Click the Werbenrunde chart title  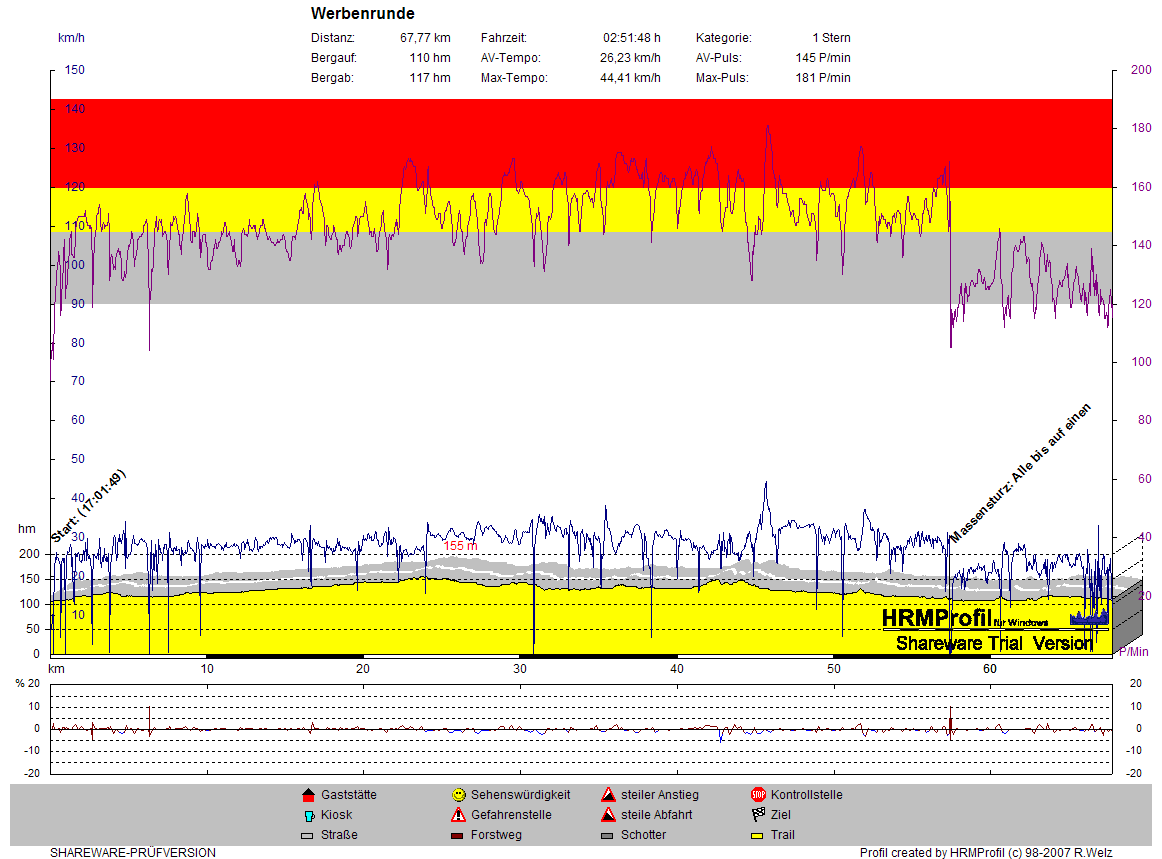point(362,14)
